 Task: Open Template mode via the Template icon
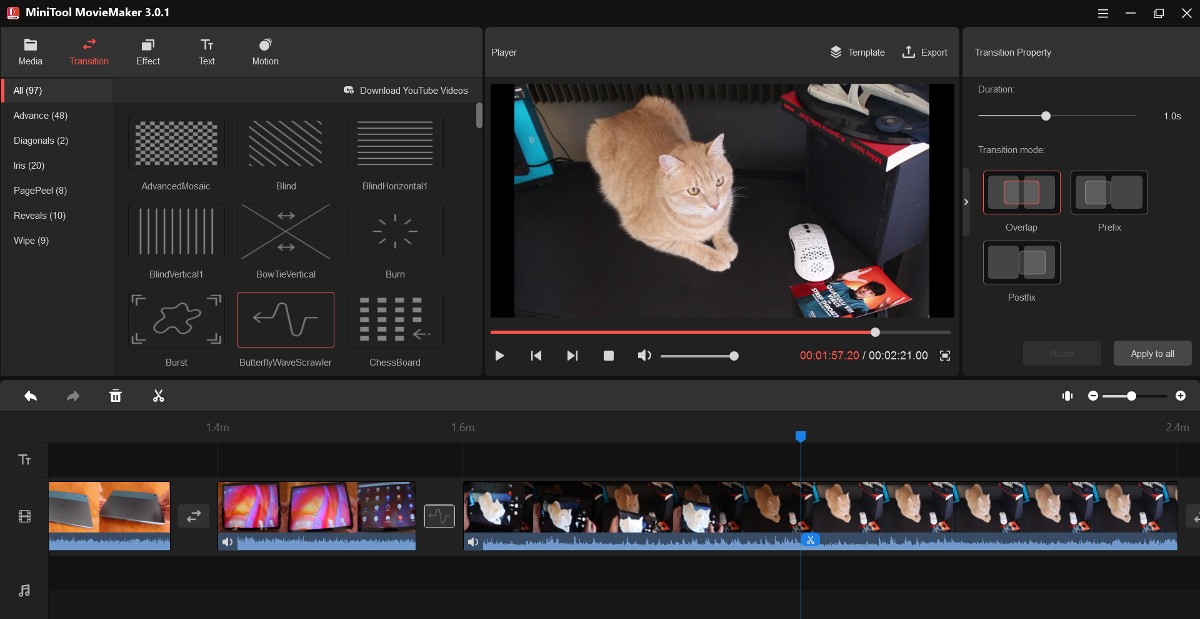(856, 52)
